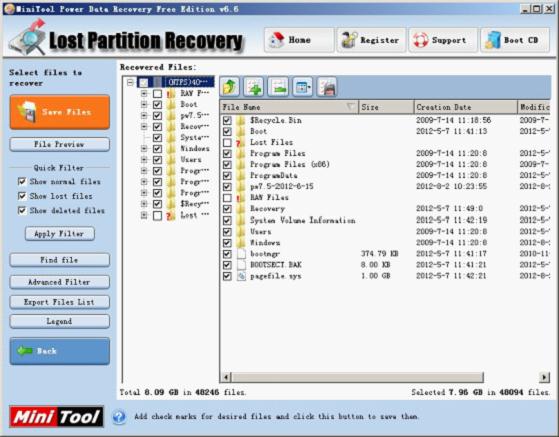The image size is (559, 437).
Task: Click the Windows folder icon in file list
Action: click(241, 243)
